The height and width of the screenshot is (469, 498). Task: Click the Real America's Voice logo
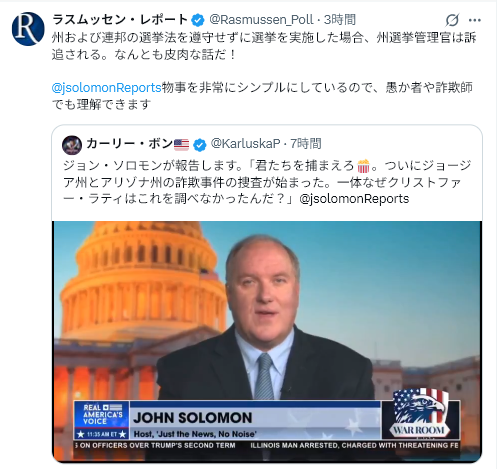pyautogui.click(x=101, y=421)
